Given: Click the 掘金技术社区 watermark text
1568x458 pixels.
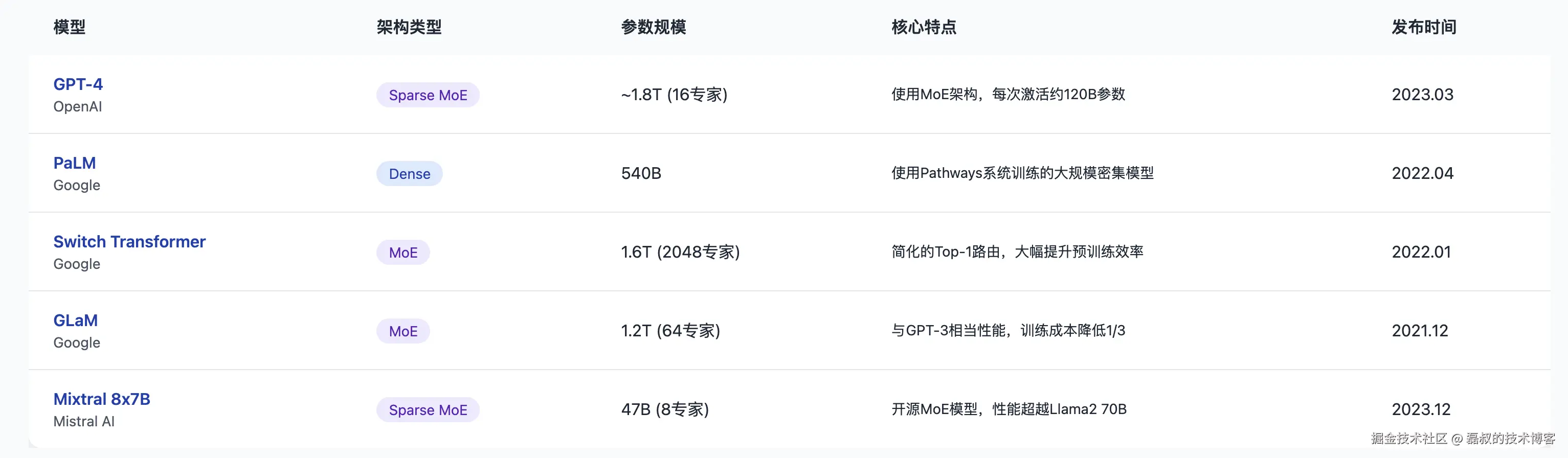Looking at the screenshot, I should click(x=1408, y=439).
